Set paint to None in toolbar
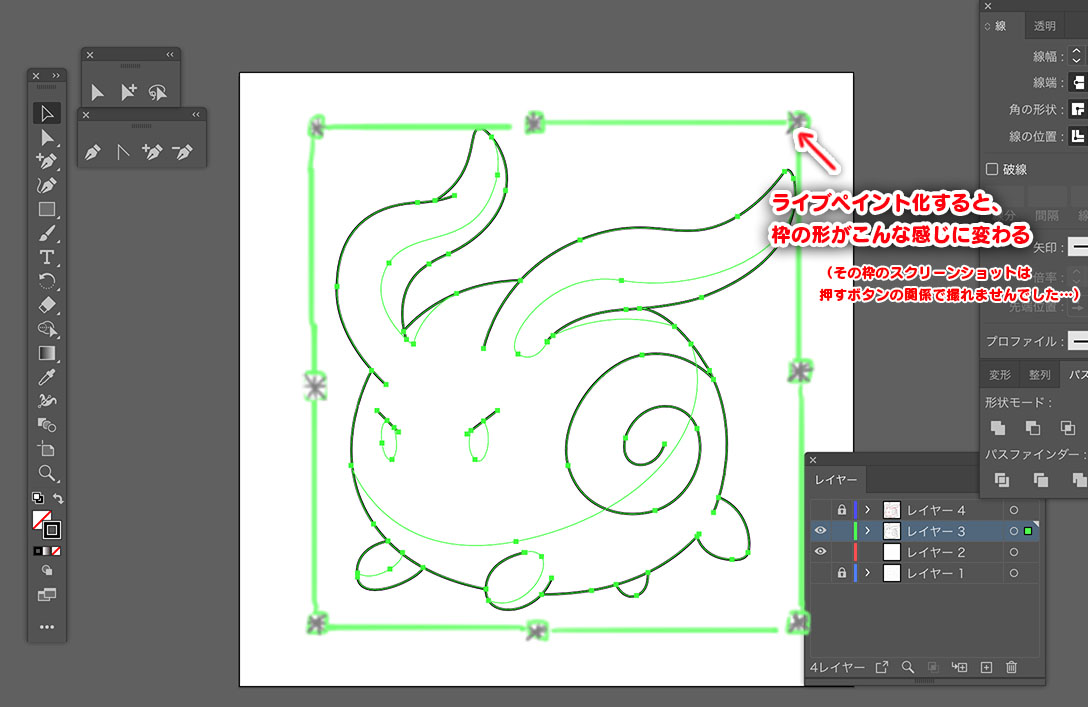Image resolution: width=1088 pixels, height=707 pixels. coord(57,551)
